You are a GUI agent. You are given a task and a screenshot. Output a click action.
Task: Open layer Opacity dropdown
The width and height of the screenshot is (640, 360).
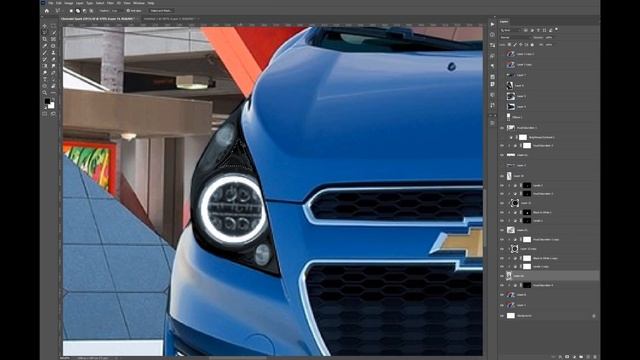coord(549,38)
